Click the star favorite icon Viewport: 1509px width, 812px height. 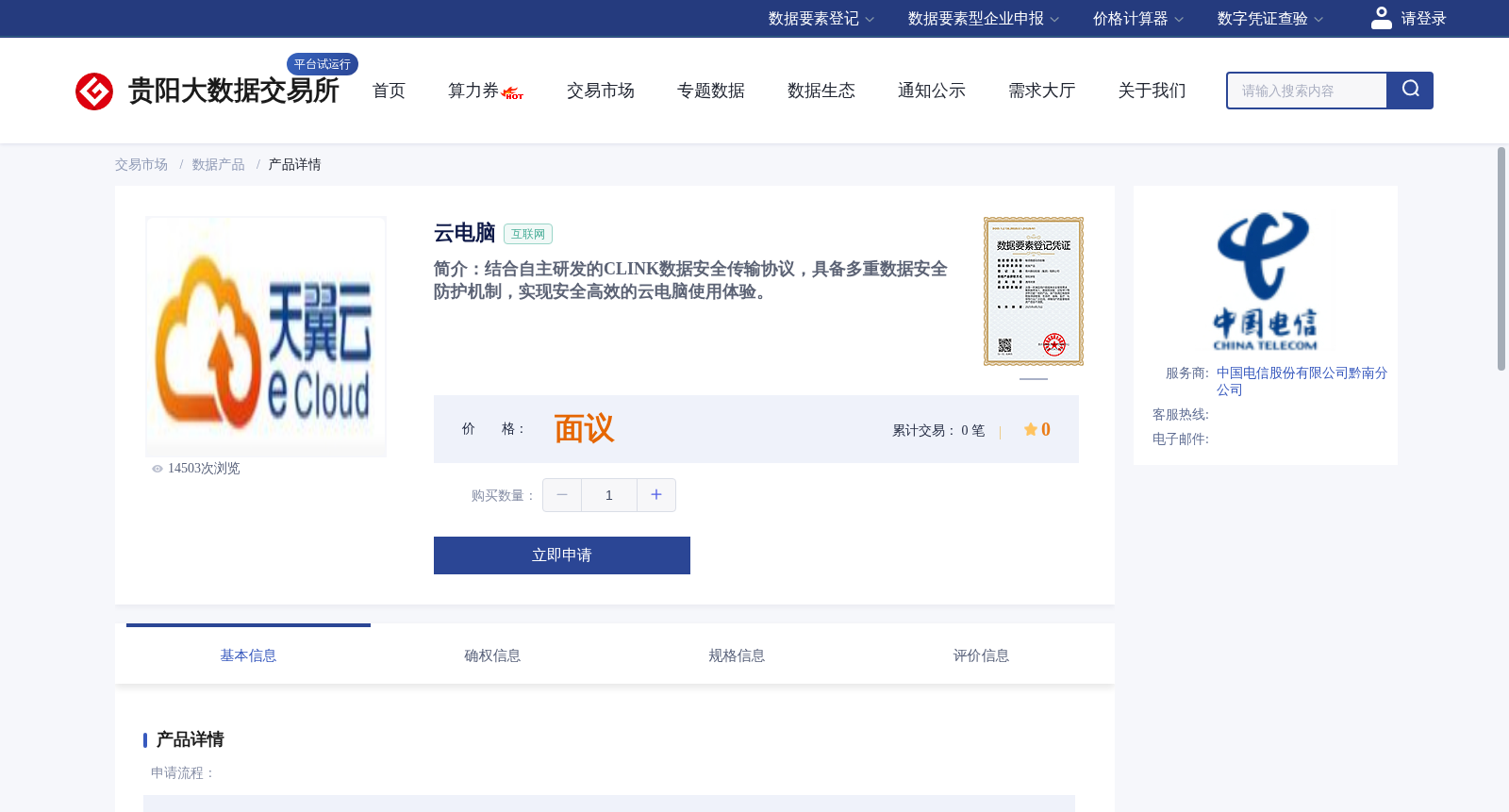tap(1030, 429)
